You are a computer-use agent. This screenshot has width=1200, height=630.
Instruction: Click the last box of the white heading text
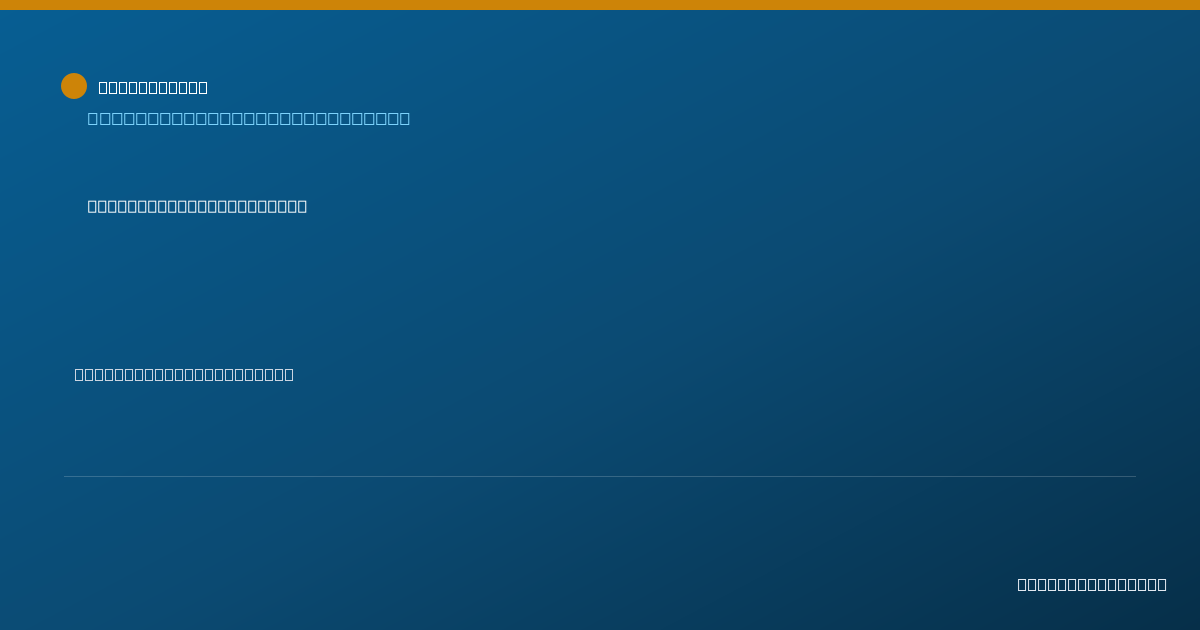[202, 88]
